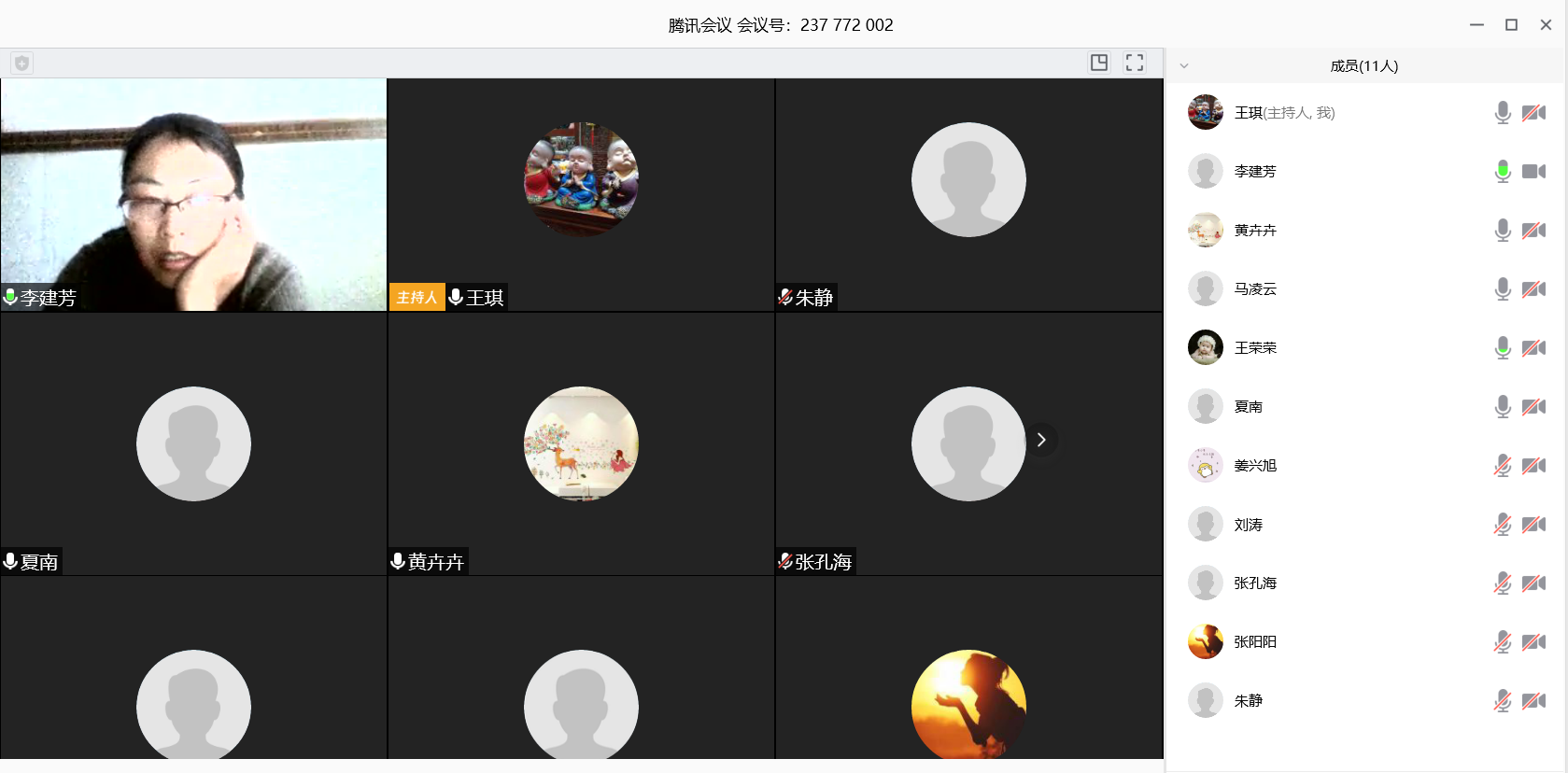This screenshot has width=1568, height=773.
Task: Show next page of video tiles
Action: tap(1041, 440)
